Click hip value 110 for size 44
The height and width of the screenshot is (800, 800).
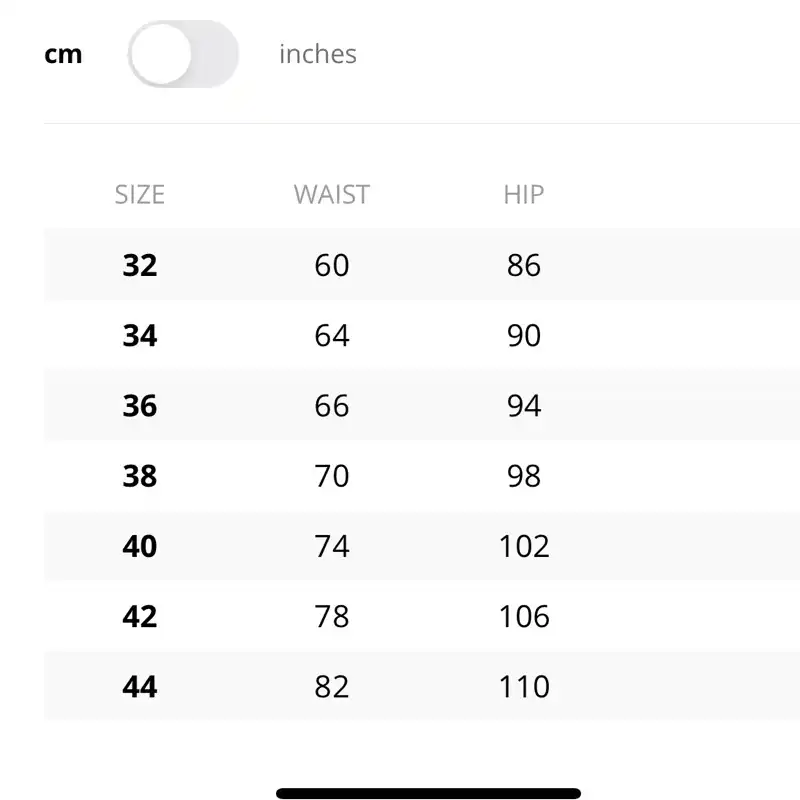pos(524,686)
